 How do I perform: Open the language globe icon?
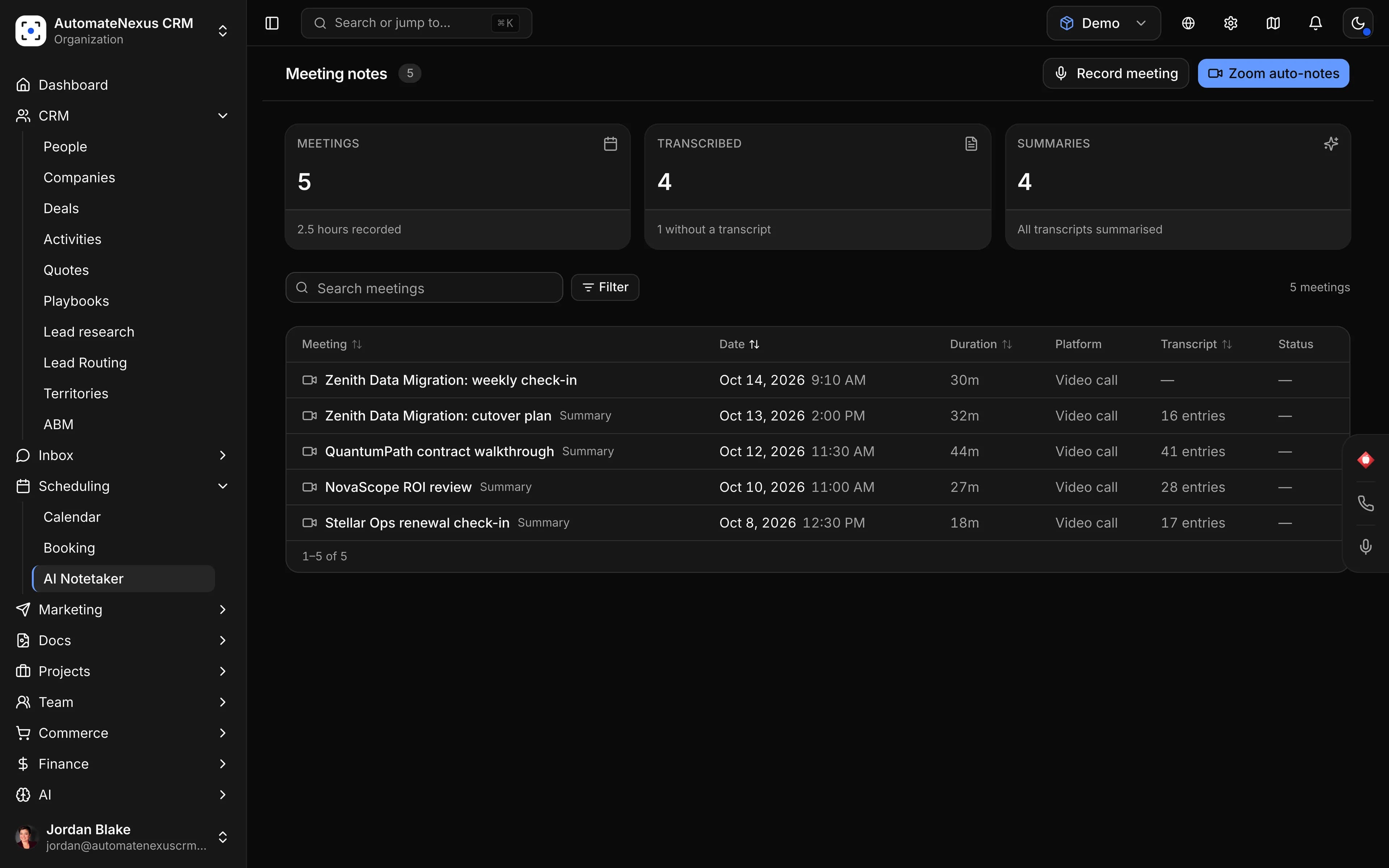click(1188, 23)
